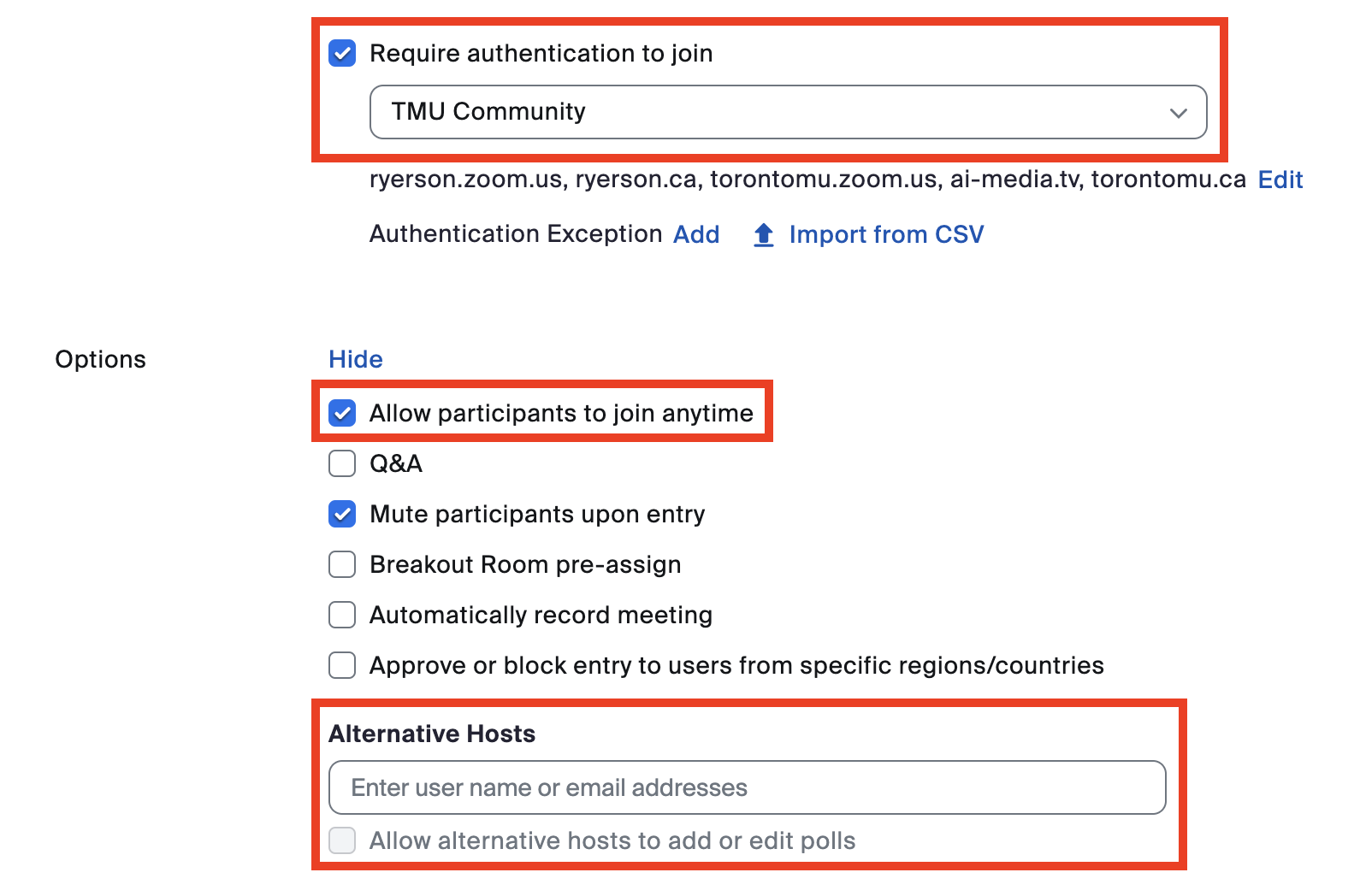Click the Require authentication to join label
This screenshot has height=896, width=1360.
click(541, 54)
